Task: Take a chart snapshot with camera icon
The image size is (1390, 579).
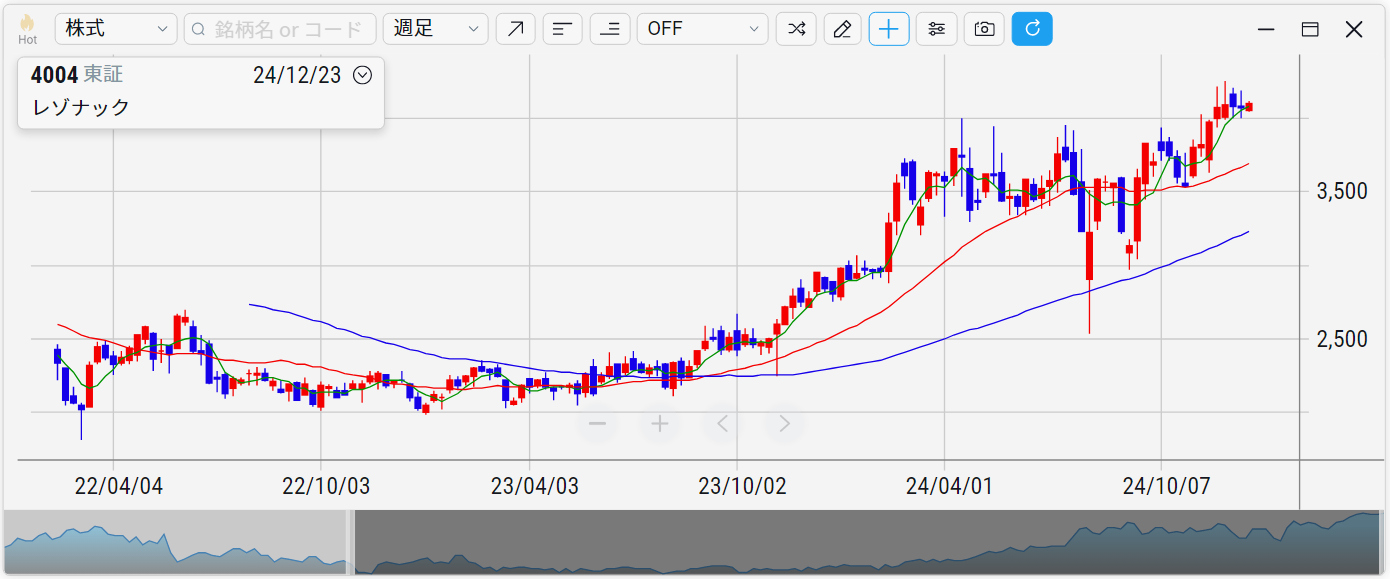Action: [984, 29]
